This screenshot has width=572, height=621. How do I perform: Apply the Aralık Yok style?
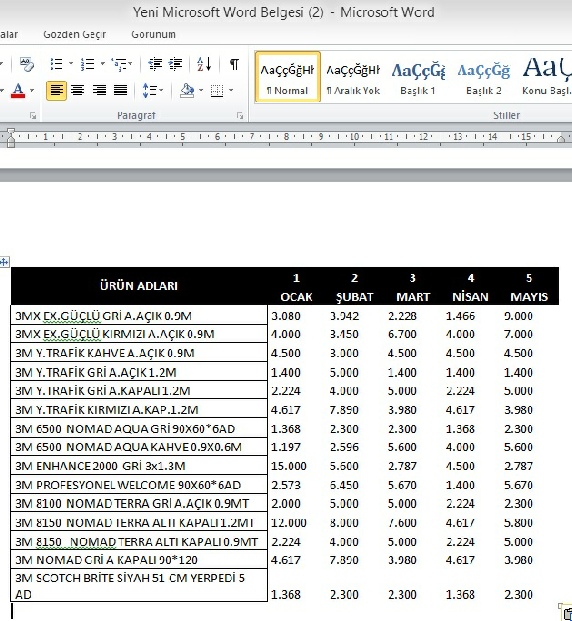click(x=353, y=77)
